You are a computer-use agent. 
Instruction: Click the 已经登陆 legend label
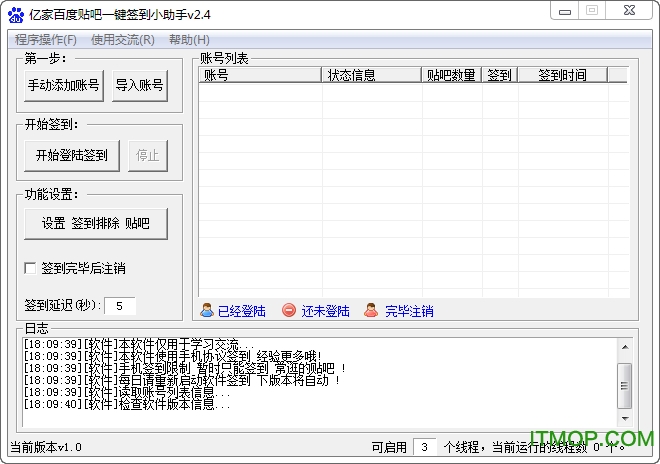tap(242, 311)
